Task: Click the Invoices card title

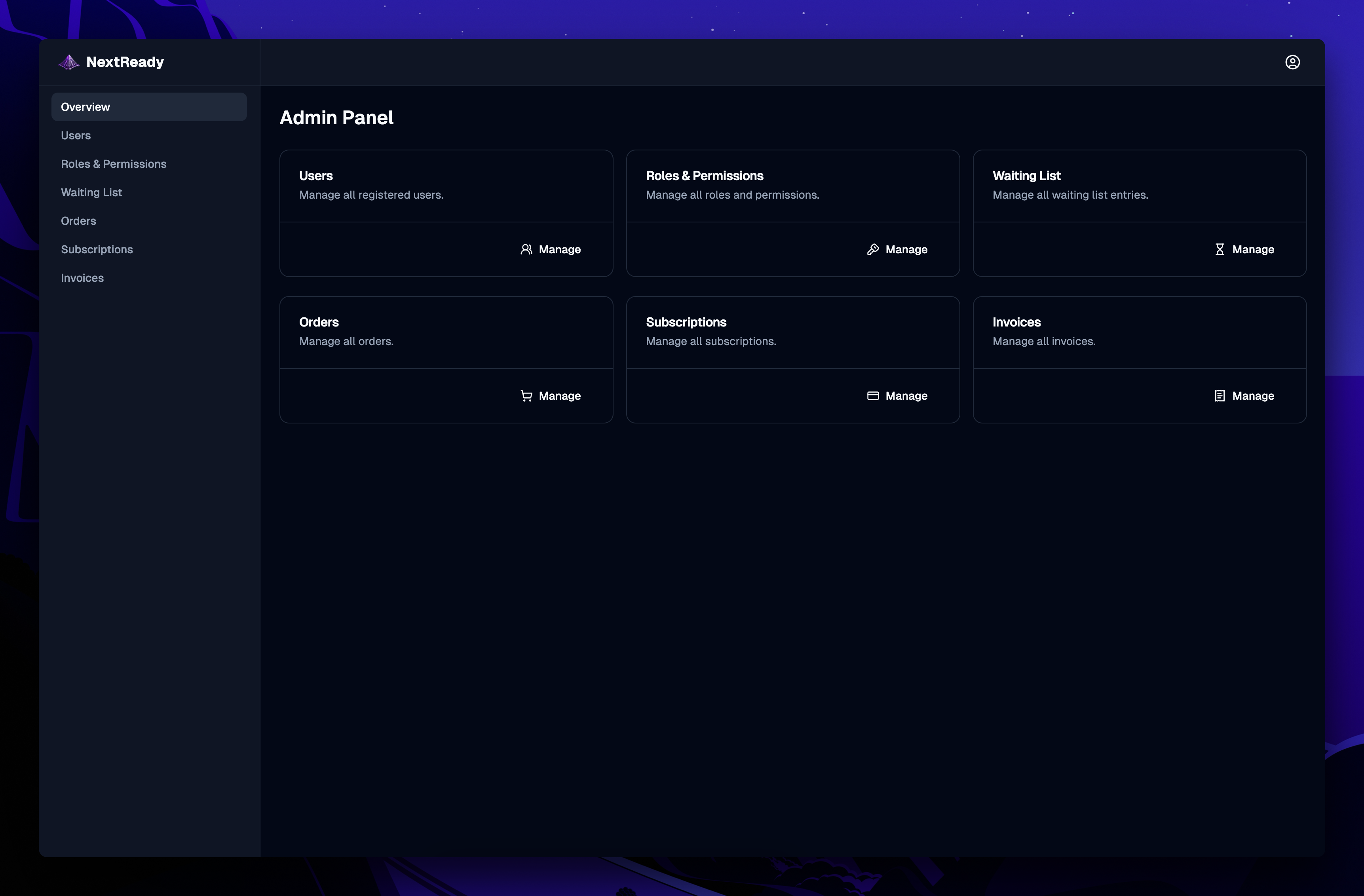Action: tap(1016, 322)
